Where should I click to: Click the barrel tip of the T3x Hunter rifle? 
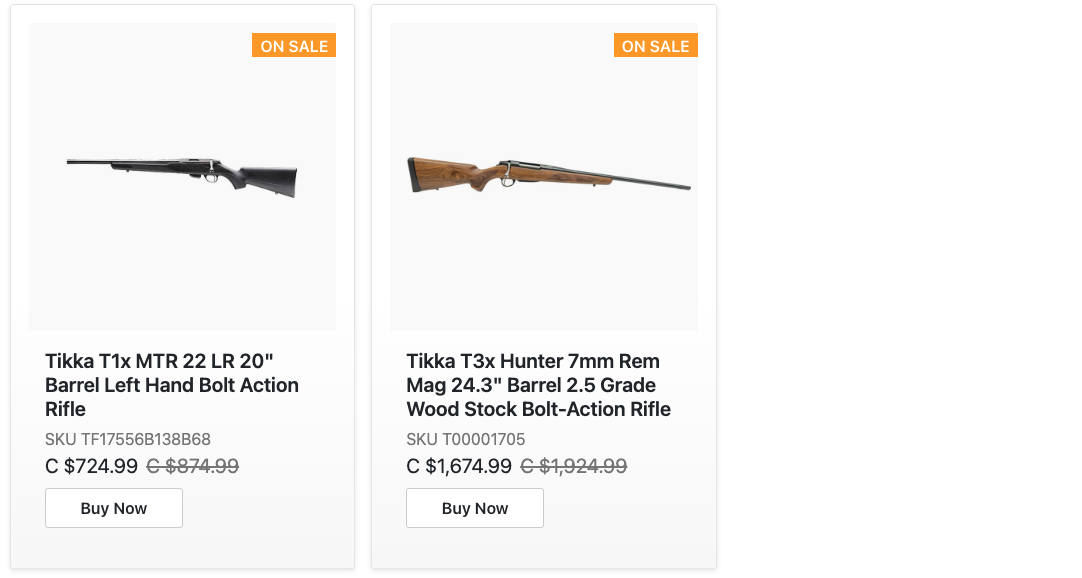coord(686,186)
